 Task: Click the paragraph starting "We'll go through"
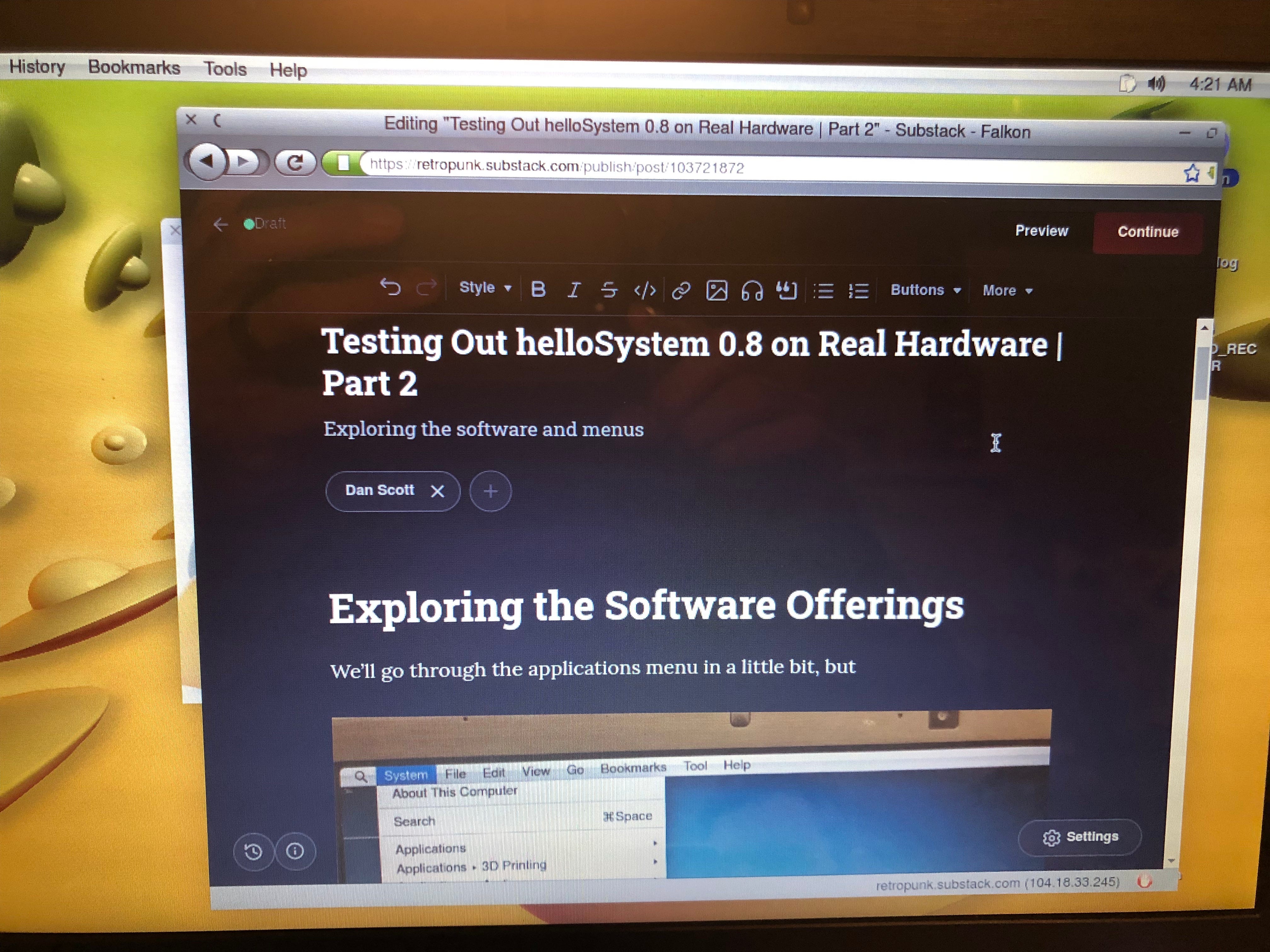pos(592,669)
